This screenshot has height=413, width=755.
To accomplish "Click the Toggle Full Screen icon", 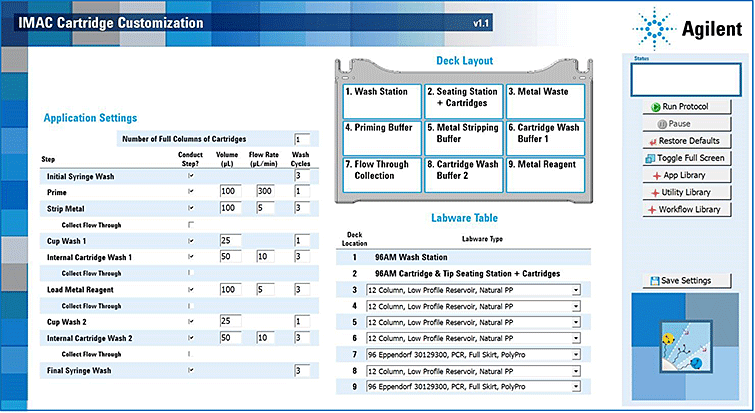I will [x=649, y=158].
